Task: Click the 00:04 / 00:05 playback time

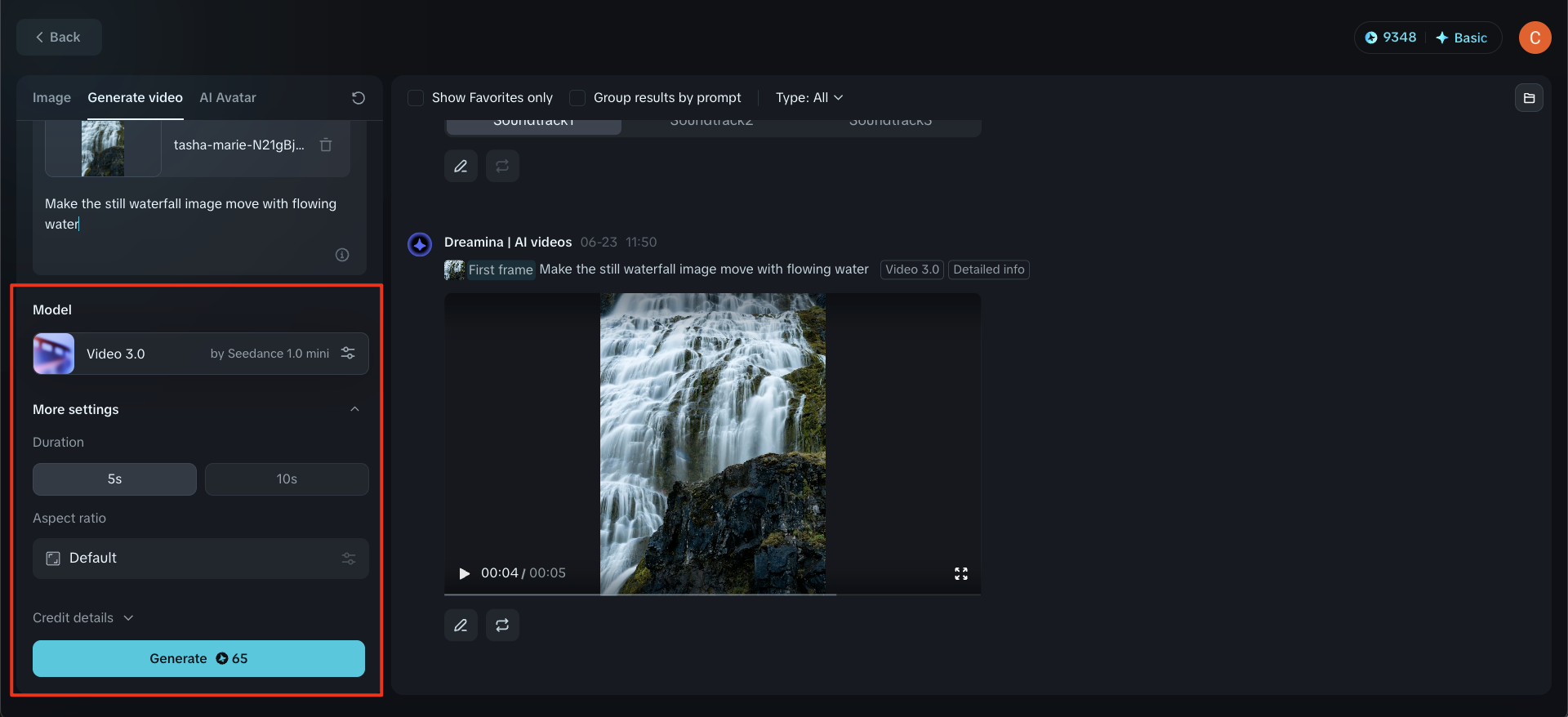Action: [x=523, y=573]
